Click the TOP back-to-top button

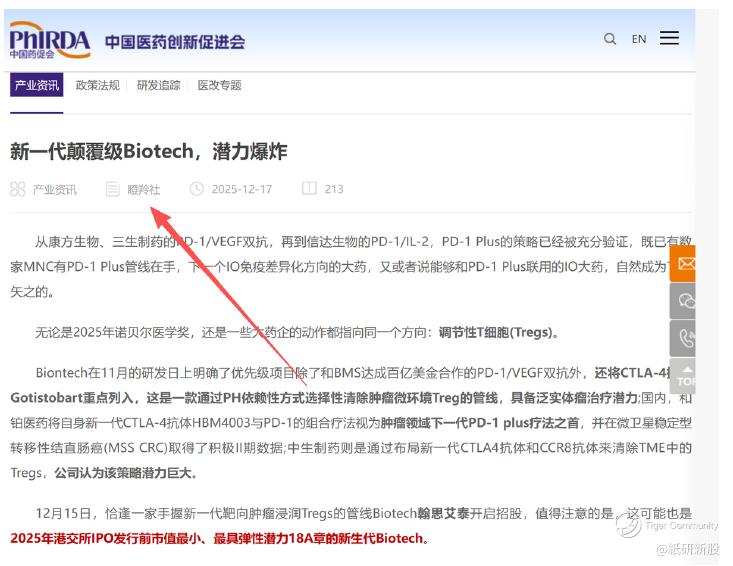pyautogui.click(x=683, y=377)
